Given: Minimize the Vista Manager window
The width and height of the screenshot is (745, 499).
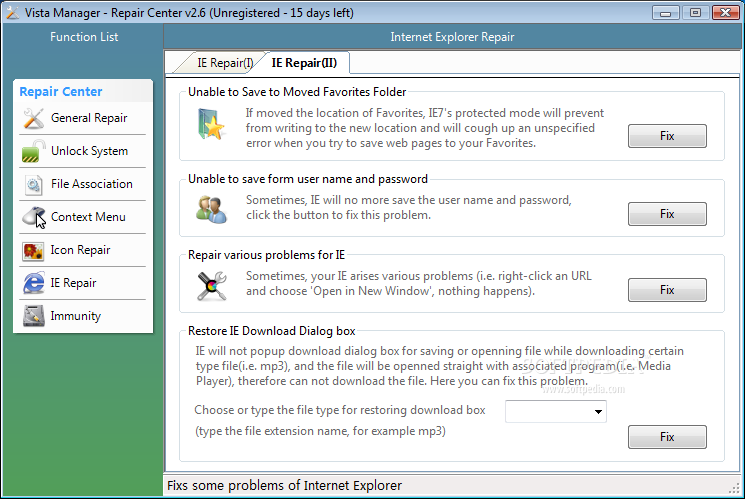Looking at the screenshot, I should pos(666,13).
